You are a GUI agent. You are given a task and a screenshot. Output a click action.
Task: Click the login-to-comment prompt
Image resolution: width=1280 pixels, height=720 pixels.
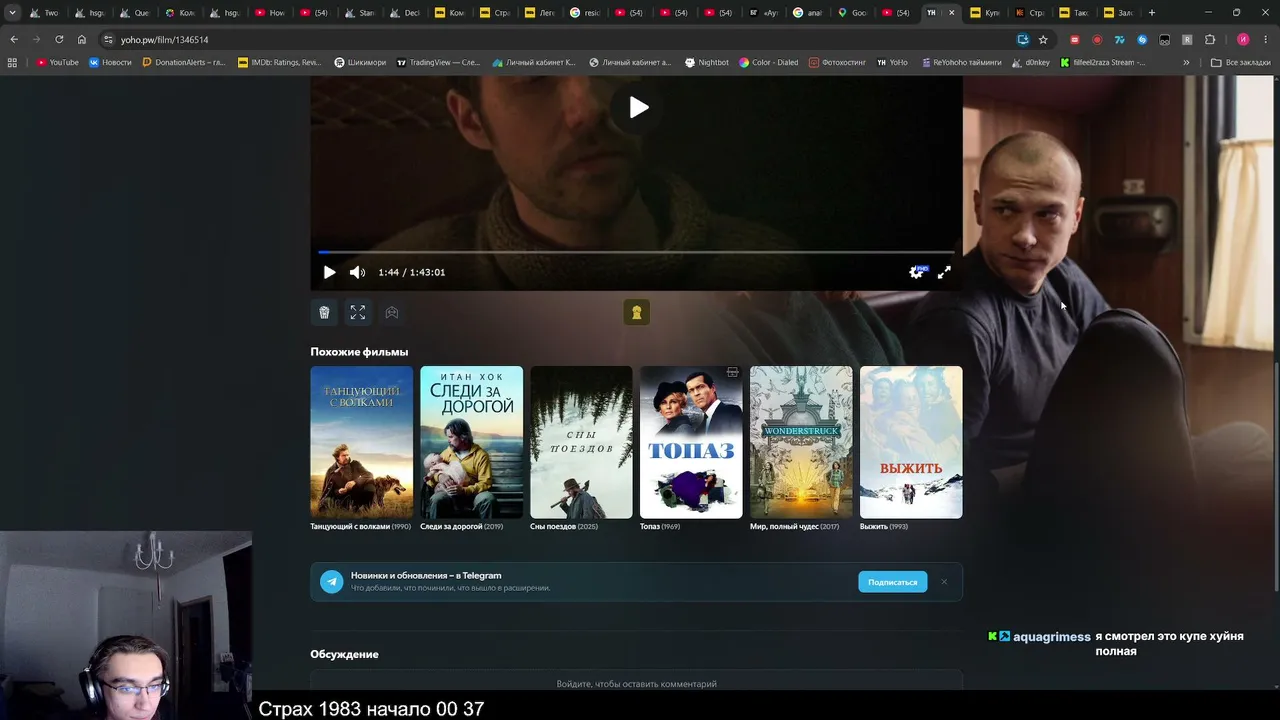[x=636, y=684]
